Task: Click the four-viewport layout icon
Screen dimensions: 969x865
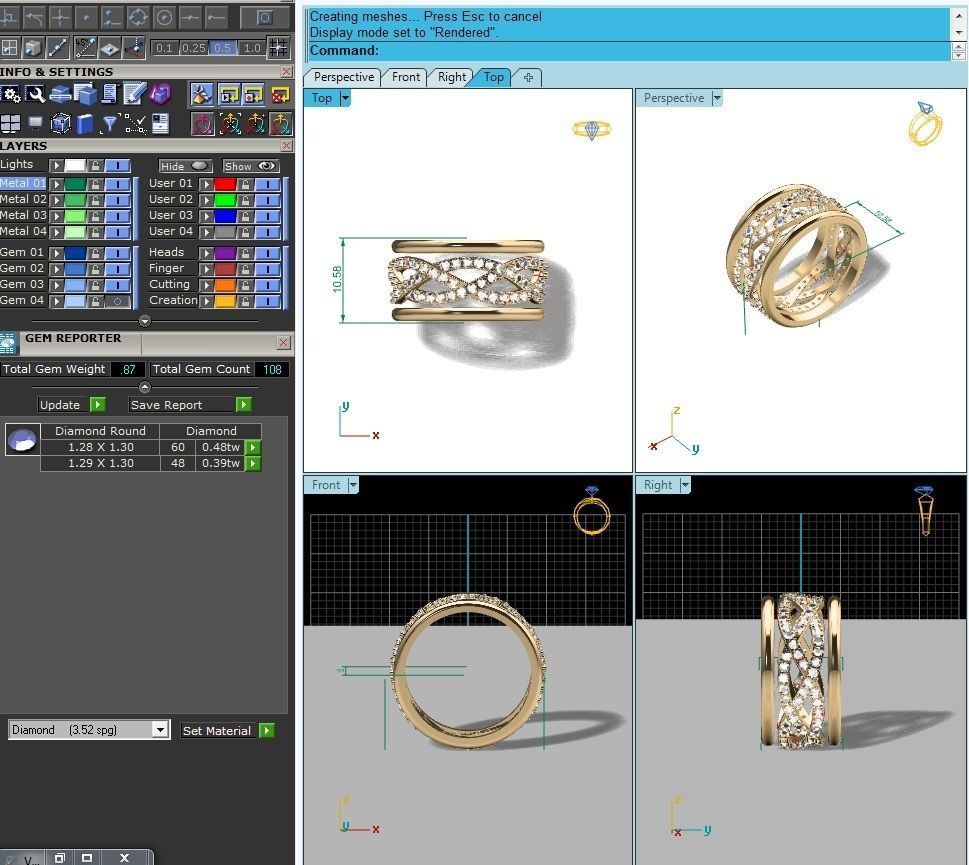Action: click(11, 124)
